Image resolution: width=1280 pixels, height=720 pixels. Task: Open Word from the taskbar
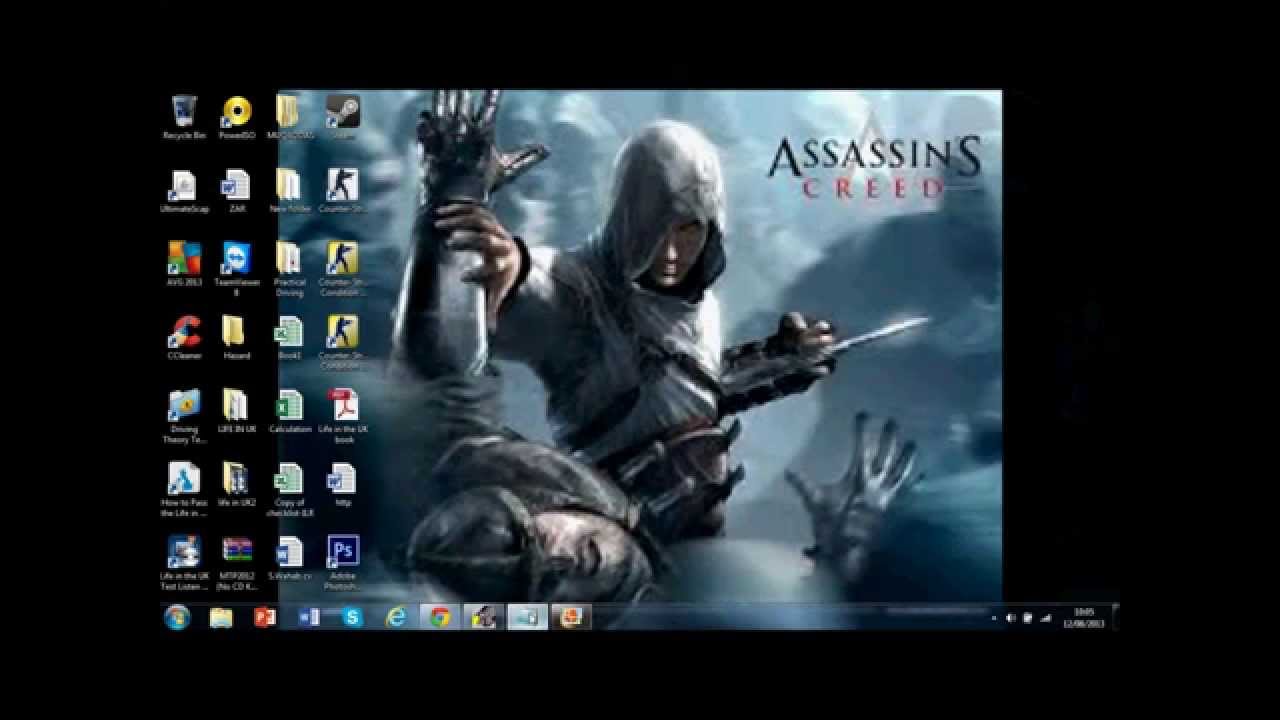coord(309,617)
